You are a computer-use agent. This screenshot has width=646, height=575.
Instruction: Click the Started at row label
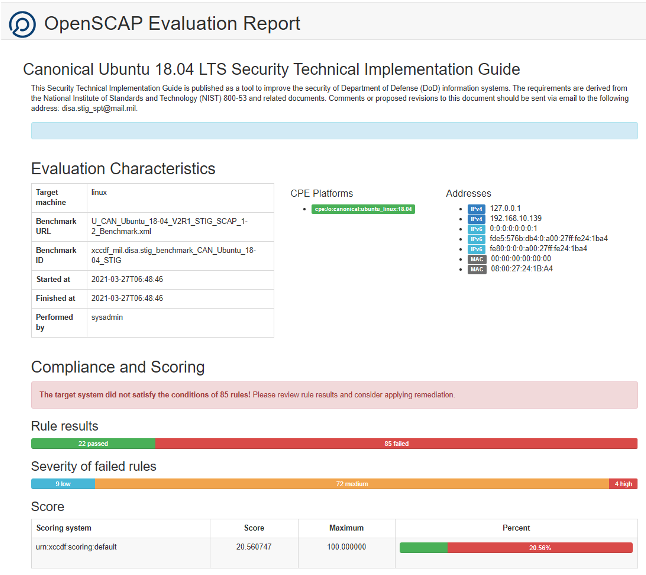(x=53, y=279)
